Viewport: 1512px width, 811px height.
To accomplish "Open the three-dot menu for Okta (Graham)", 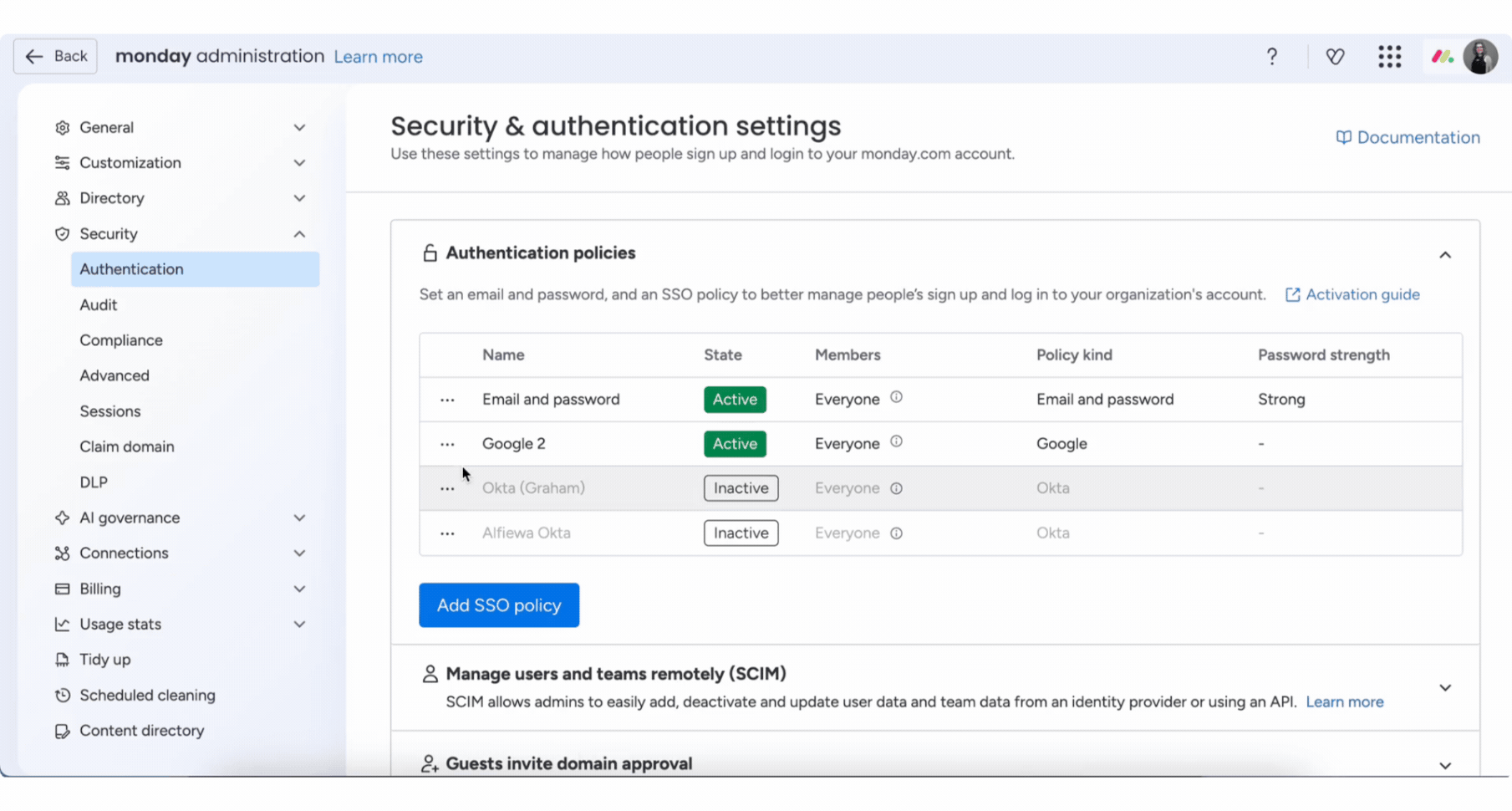I will pyautogui.click(x=447, y=488).
